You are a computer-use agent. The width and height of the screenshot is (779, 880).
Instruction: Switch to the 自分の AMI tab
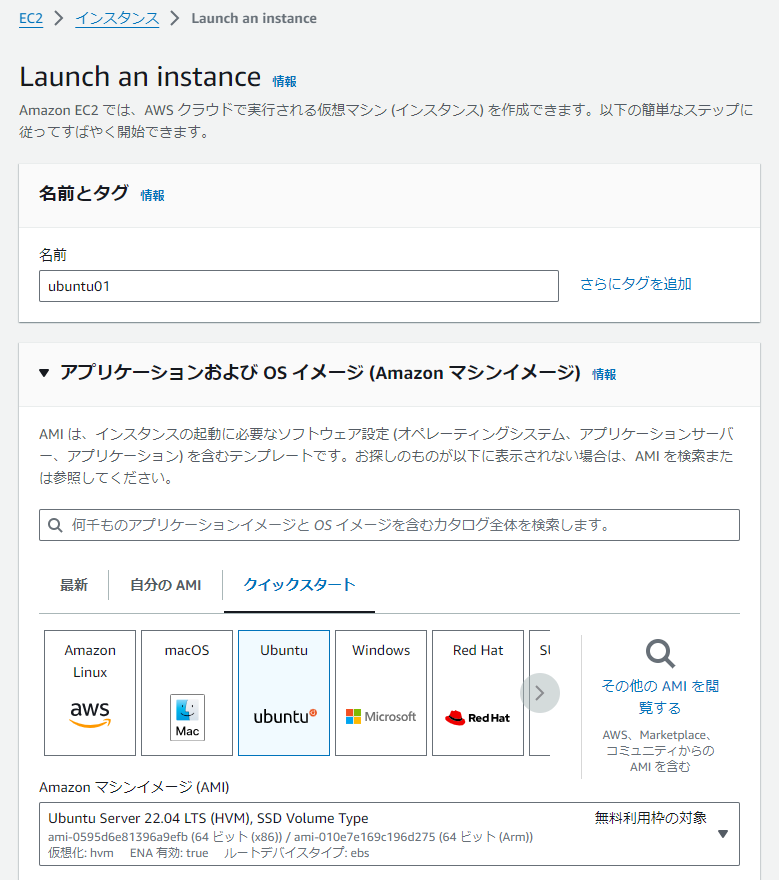(x=166, y=585)
